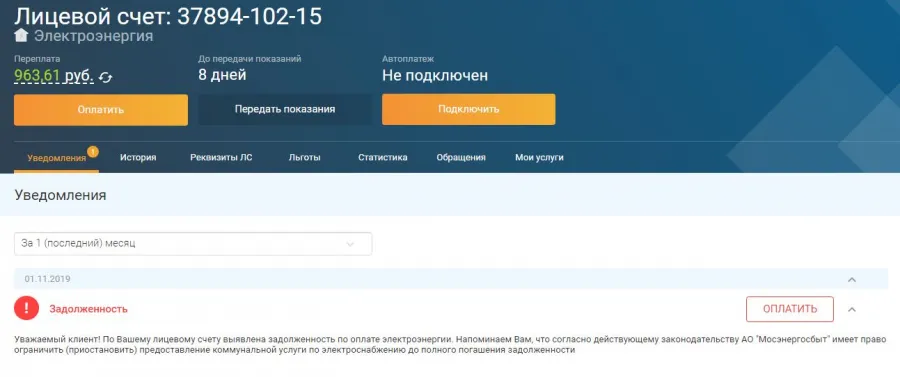Open the Мои услуги tab

click(x=539, y=157)
